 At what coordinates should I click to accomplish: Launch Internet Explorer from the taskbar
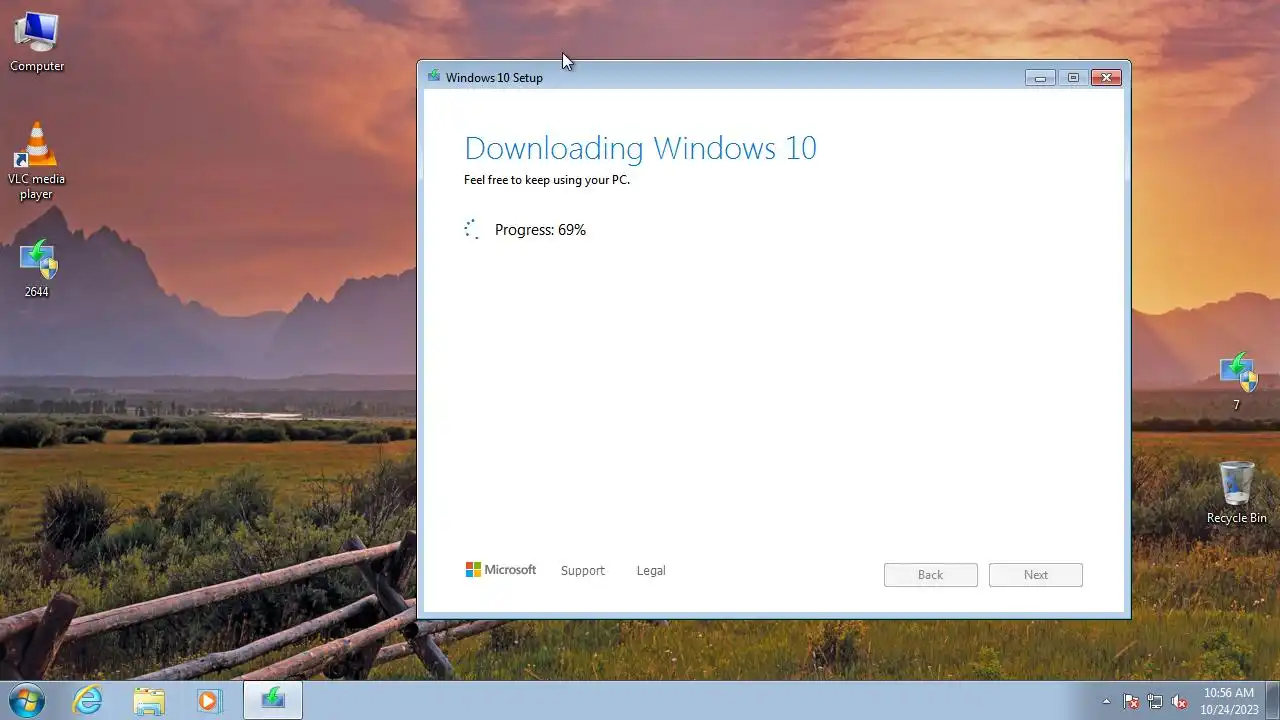[88, 701]
